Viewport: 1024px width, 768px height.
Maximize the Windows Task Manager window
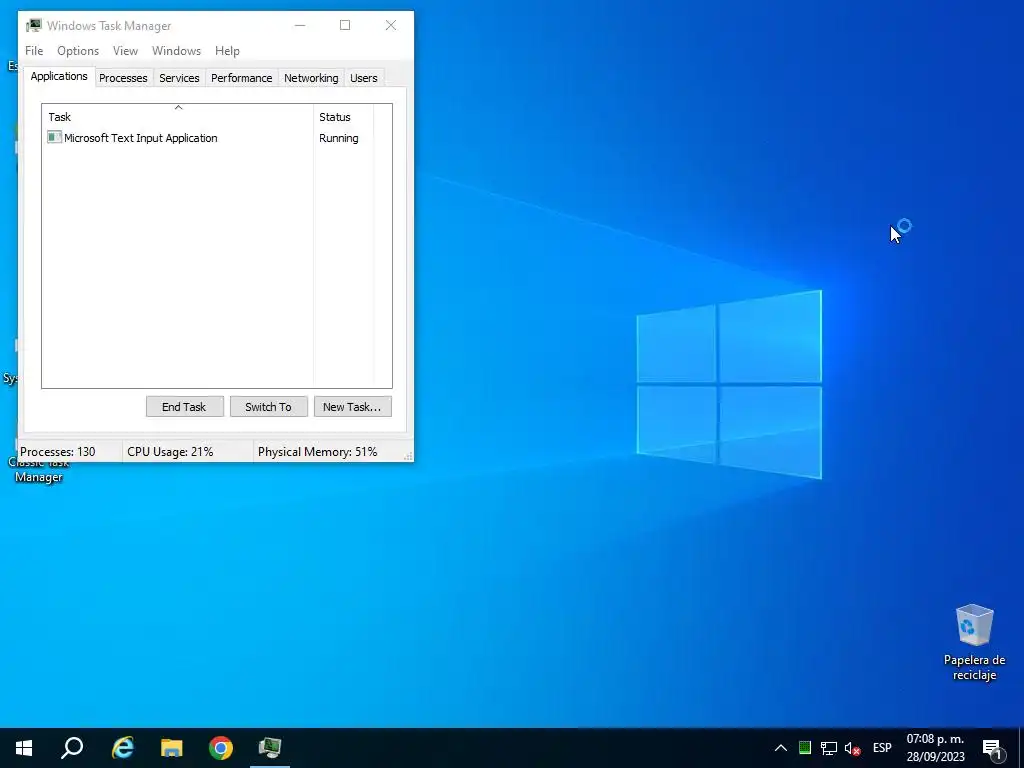[x=345, y=25]
